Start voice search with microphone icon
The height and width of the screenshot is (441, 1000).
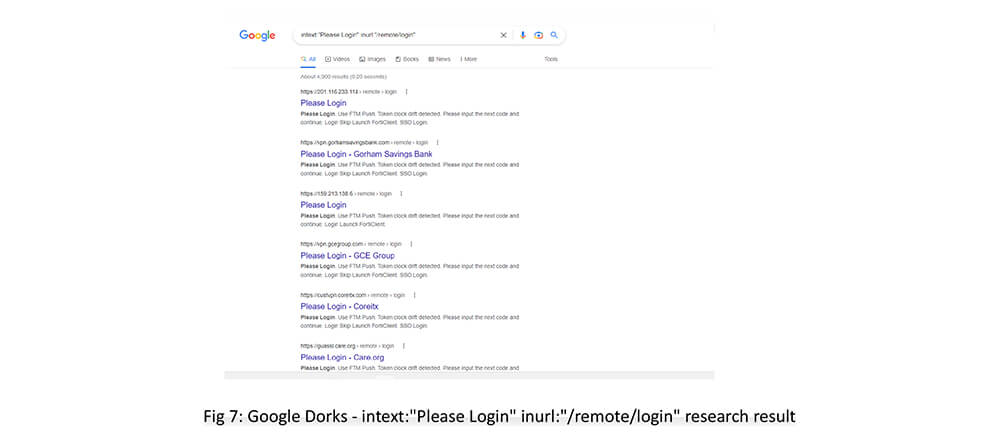522,35
